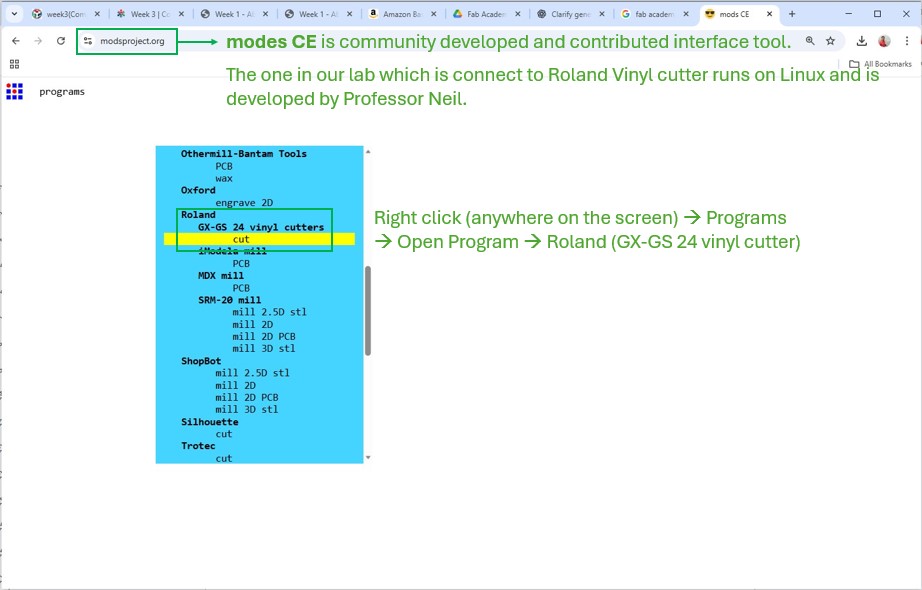
Task: Add a new browser tab
Action: click(x=792, y=14)
